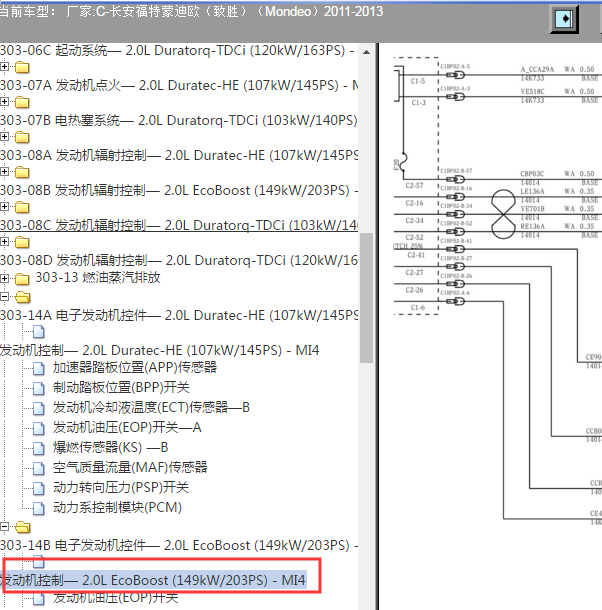Click folder icon under 303-08B 发动机辐射控制
This screenshot has width=602, height=610.
22,207
